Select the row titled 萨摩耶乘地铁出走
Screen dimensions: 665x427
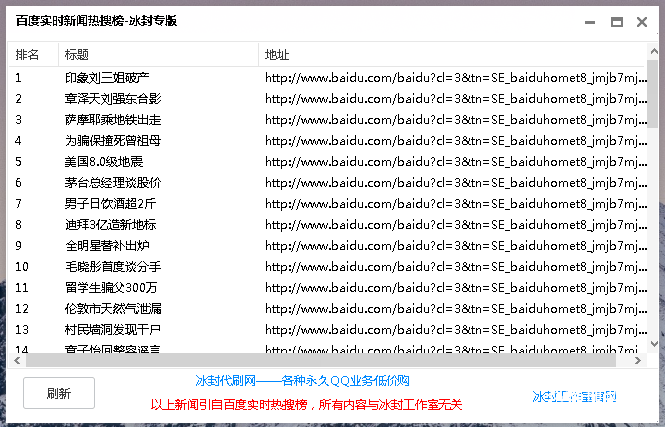328,120
